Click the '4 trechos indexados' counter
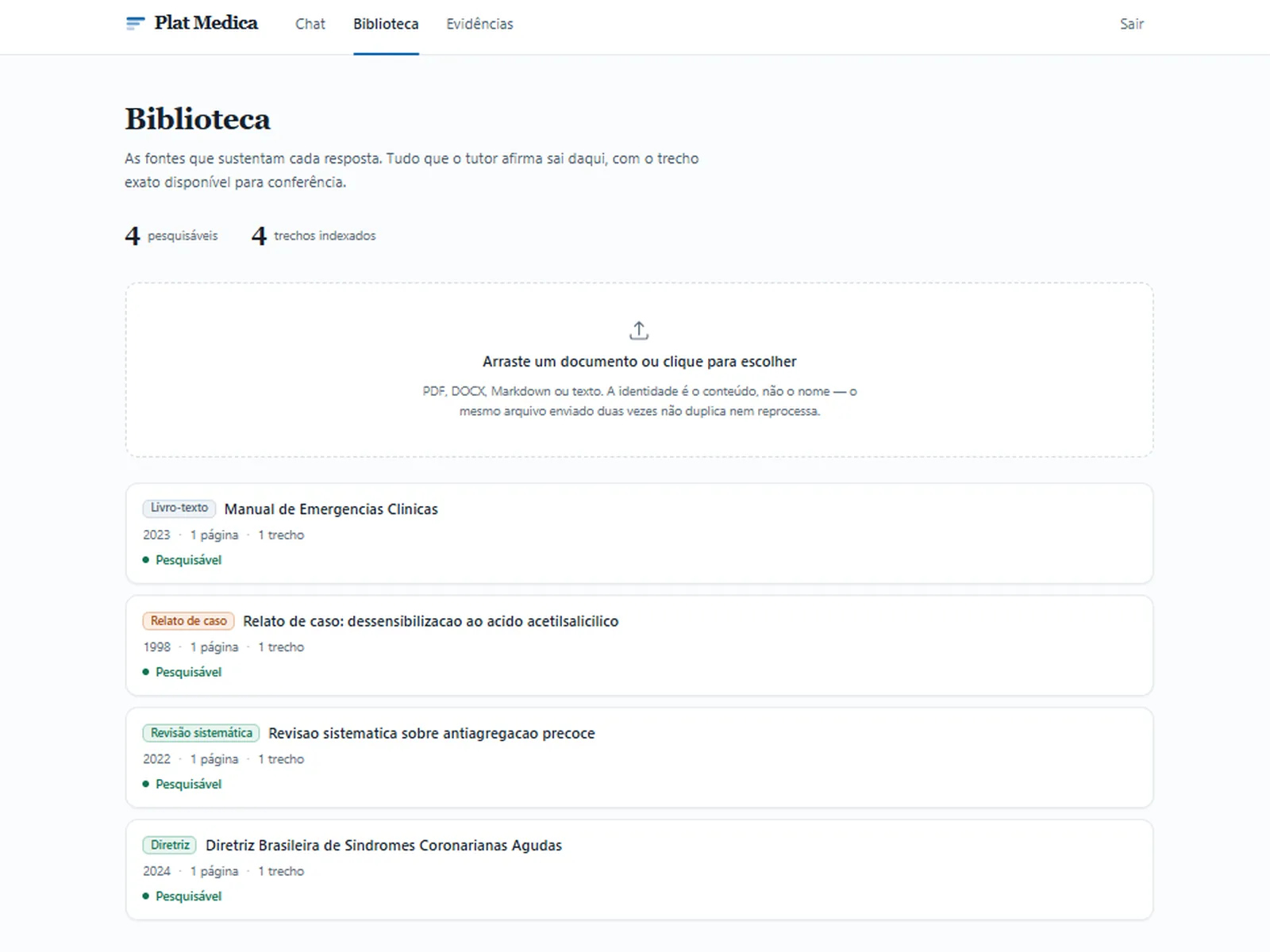The width and height of the screenshot is (1270, 952). point(314,236)
